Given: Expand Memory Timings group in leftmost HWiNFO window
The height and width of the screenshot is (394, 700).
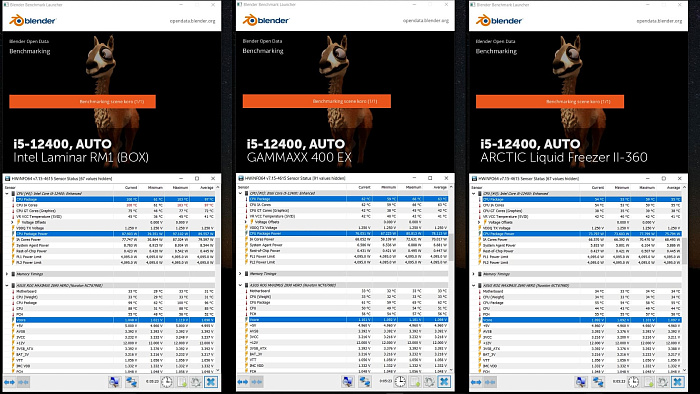Looking at the screenshot, I should point(7,274).
